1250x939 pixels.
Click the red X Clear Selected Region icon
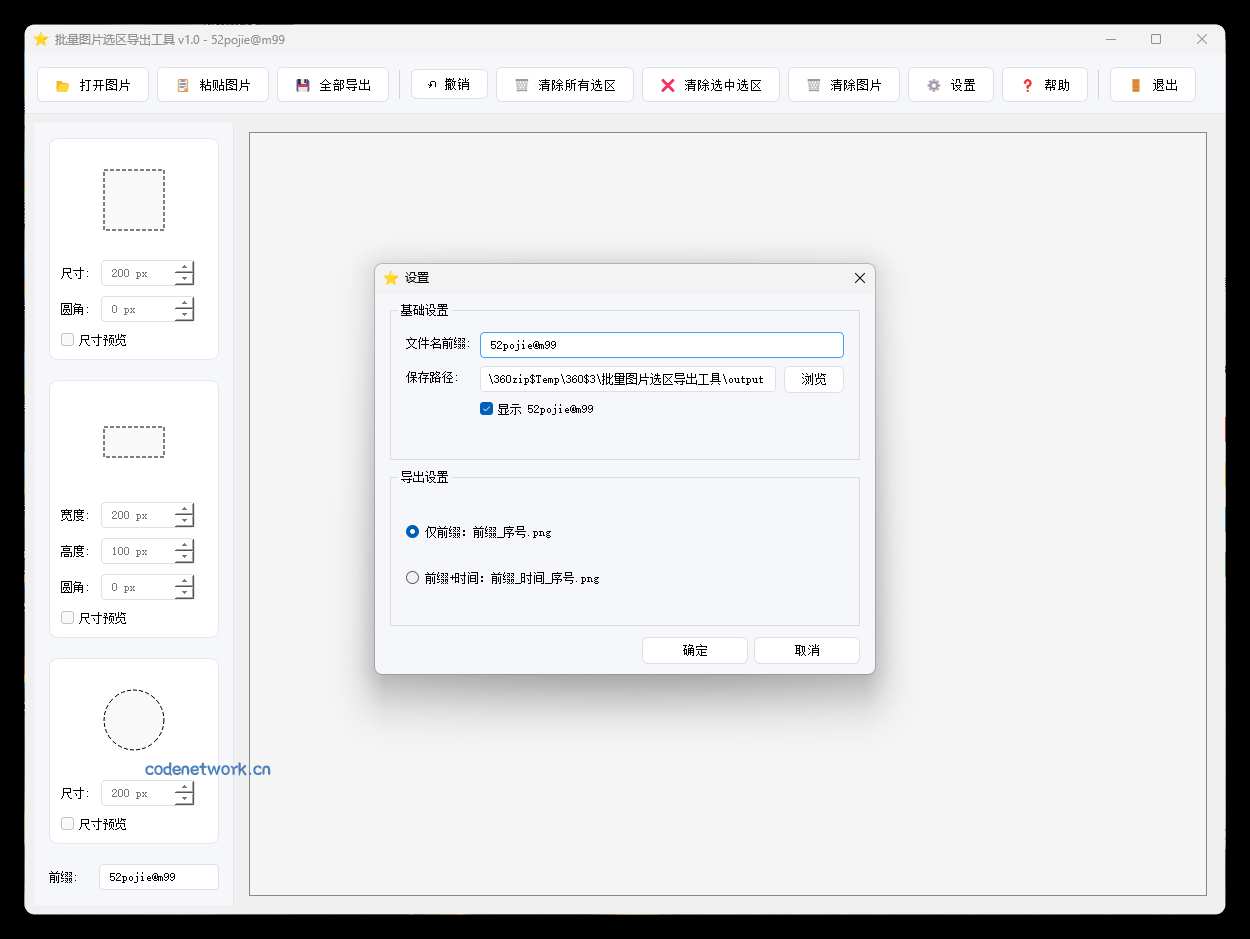coord(667,86)
